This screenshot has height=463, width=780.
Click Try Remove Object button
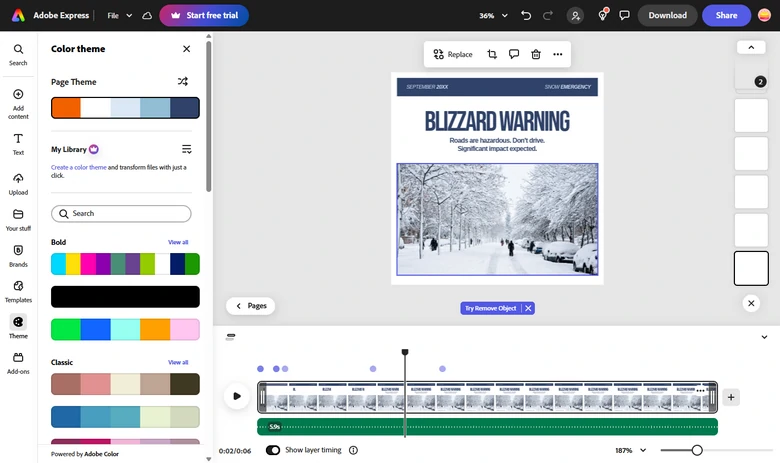tap(490, 308)
